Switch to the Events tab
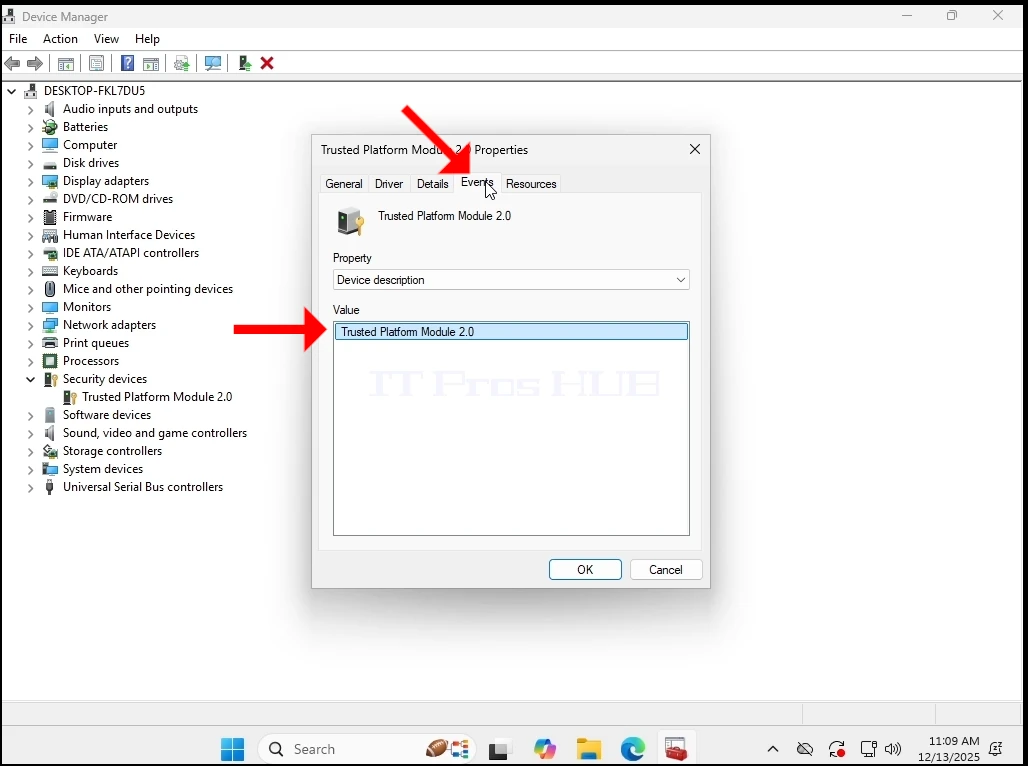This screenshot has width=1028, height=766. (x=477, y=182)
